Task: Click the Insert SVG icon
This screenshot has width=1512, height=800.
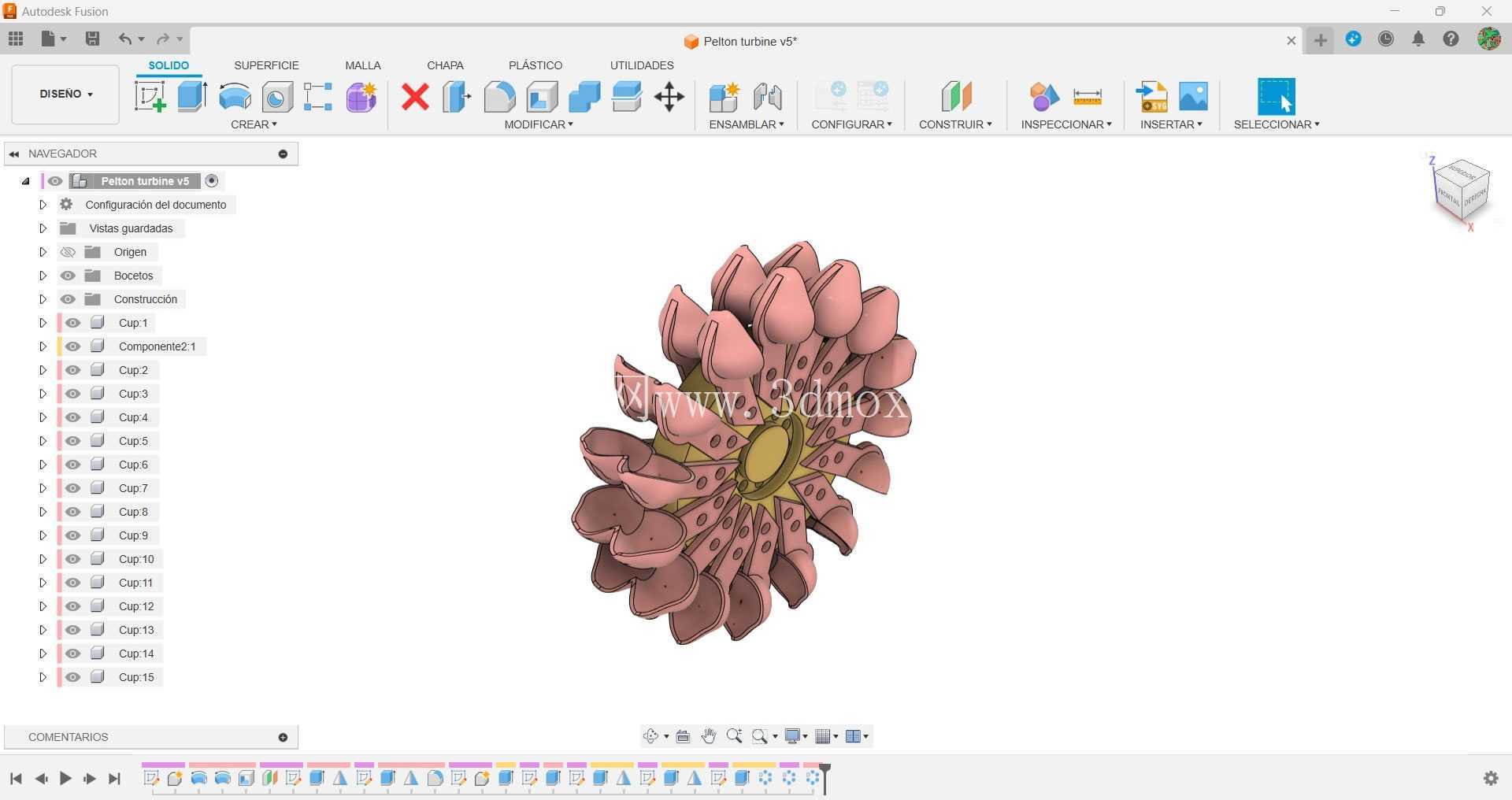Action: [1151, 97]
